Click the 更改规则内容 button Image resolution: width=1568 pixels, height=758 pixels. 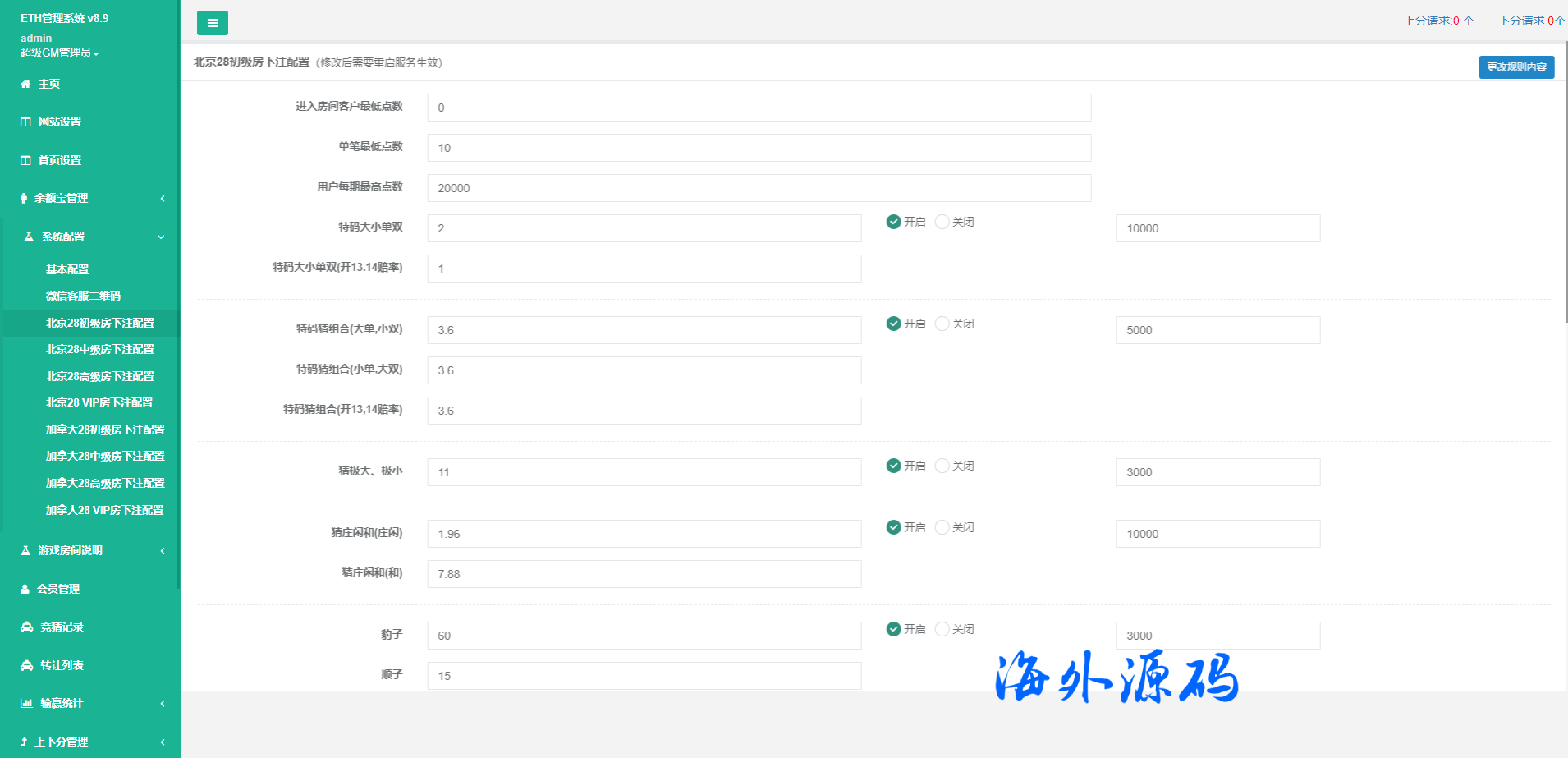pos(1516,67)
